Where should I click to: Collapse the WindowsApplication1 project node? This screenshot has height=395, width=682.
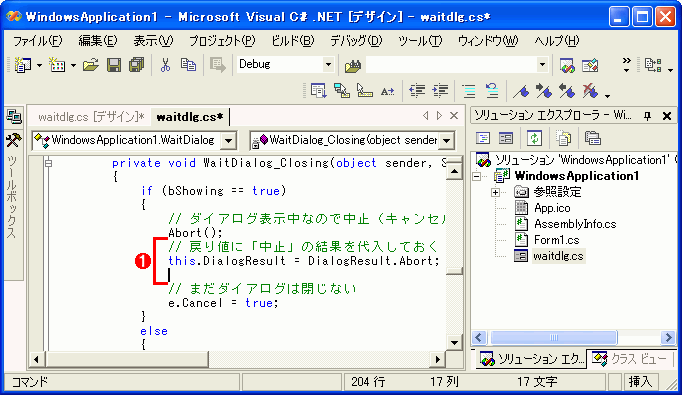pos(477,176)
